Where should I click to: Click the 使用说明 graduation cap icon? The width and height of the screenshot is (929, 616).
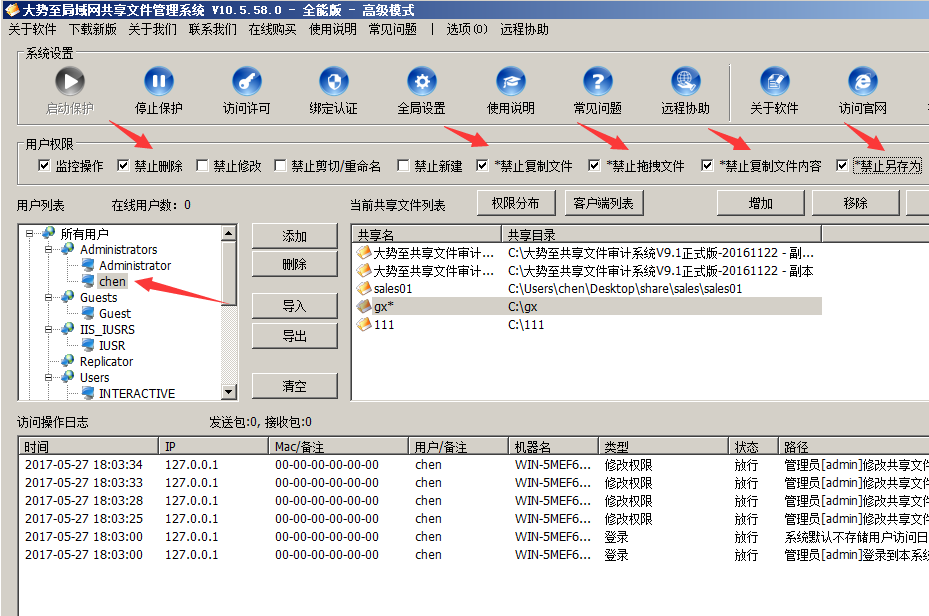pyautogui.click(x=511, y=82)
